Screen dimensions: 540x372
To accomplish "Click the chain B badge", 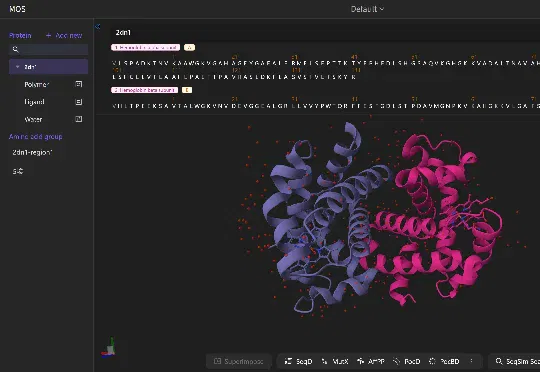I will tap(187, 90).
